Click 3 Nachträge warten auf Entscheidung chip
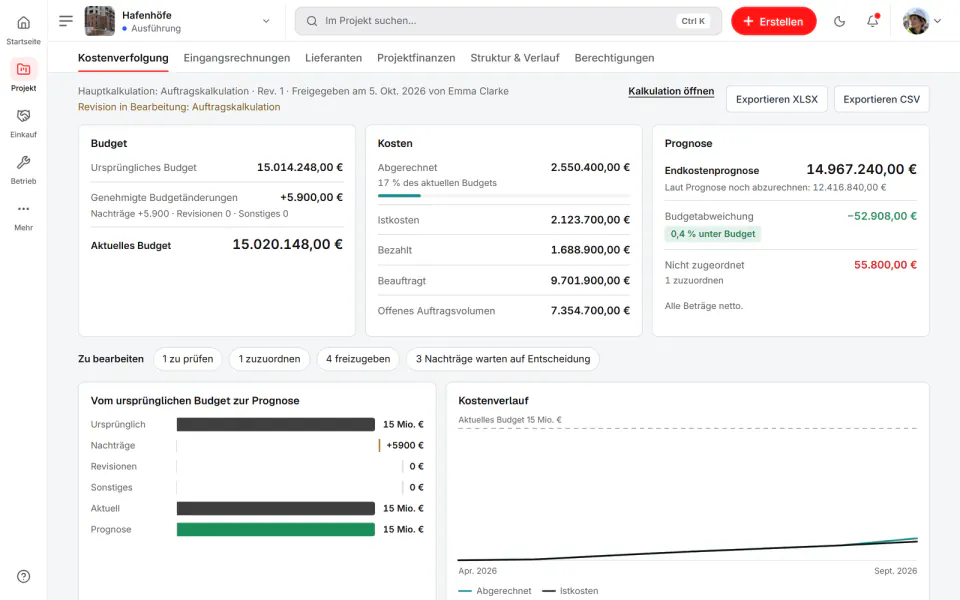This screenshot has height=600, width=960. coord(503,359)
